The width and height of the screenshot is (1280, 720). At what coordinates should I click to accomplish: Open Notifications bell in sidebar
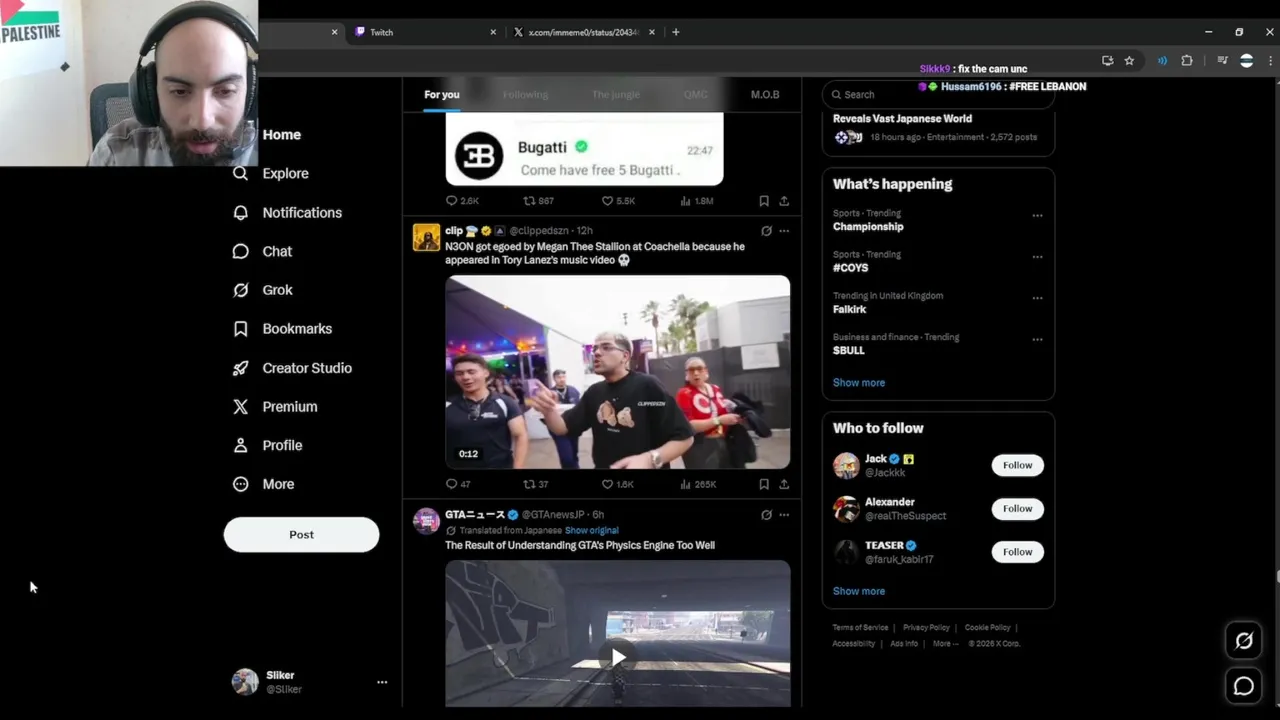287,212
